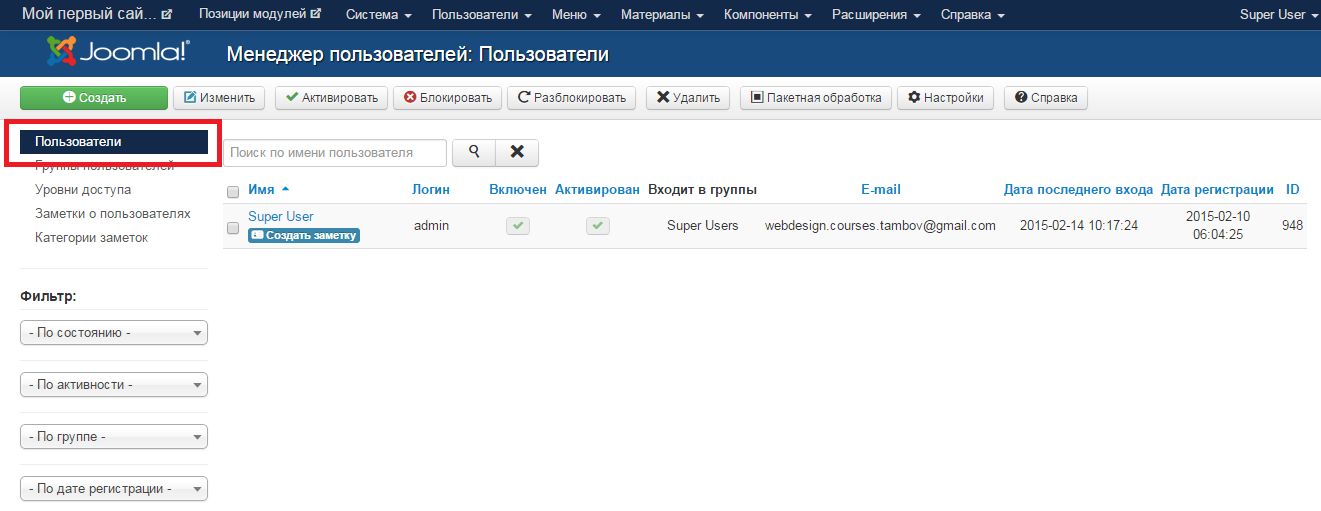Open 'Уровни доступа' in sidebar

(x=83, y=189)
